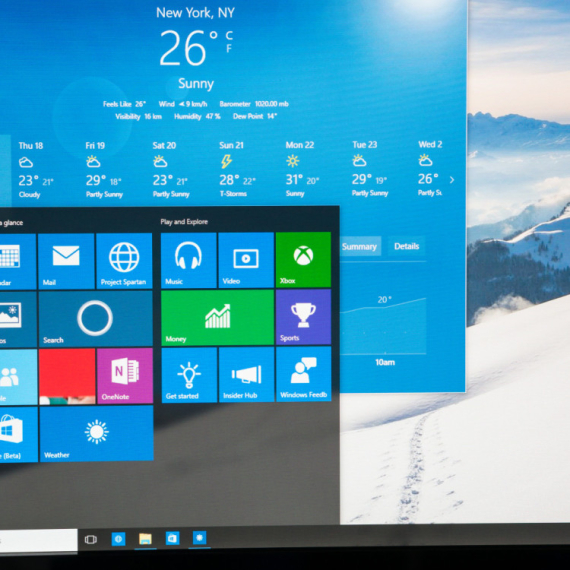The image size is (570, 570).
Task: Select the Thu 18 forecast day
Action: [36, 170]
